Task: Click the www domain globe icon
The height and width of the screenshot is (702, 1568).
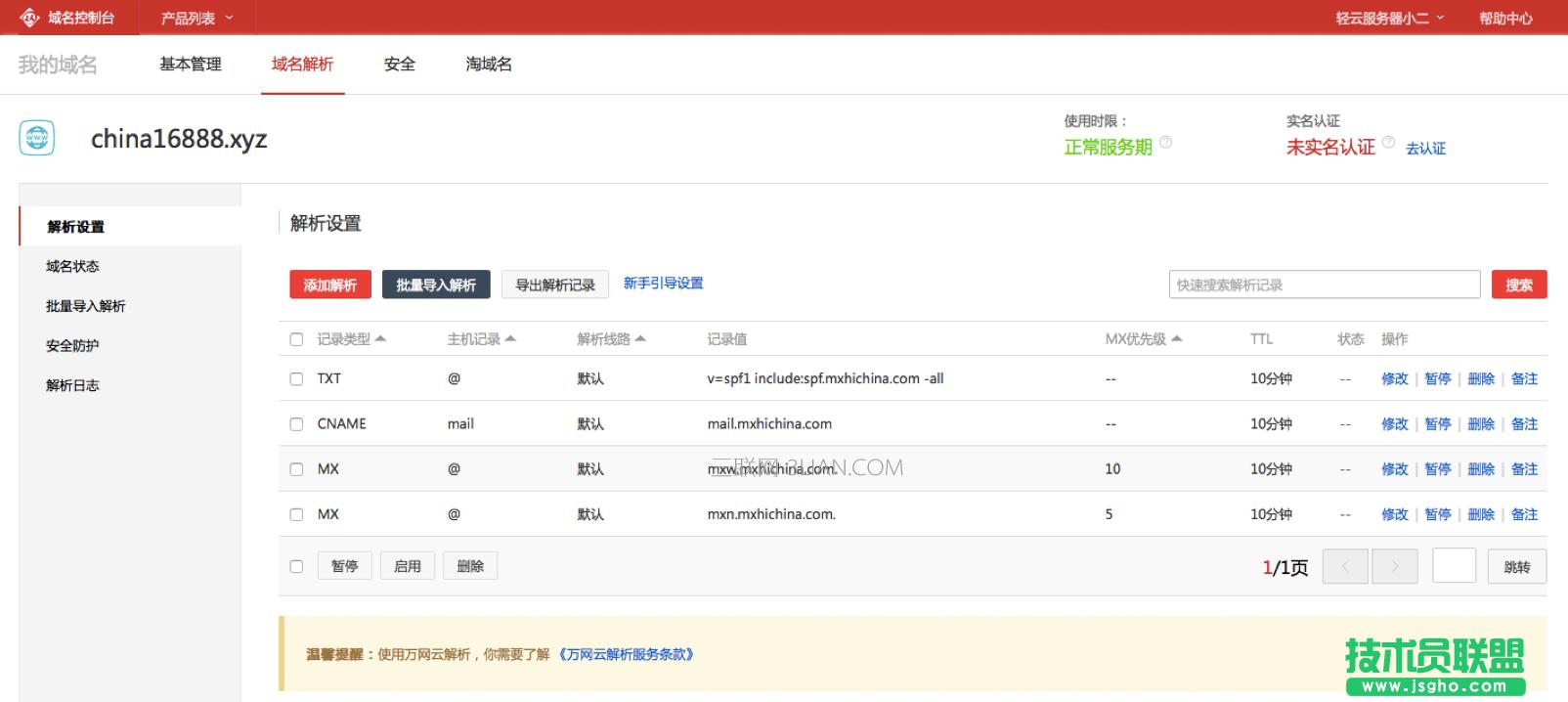Action: 37,139
